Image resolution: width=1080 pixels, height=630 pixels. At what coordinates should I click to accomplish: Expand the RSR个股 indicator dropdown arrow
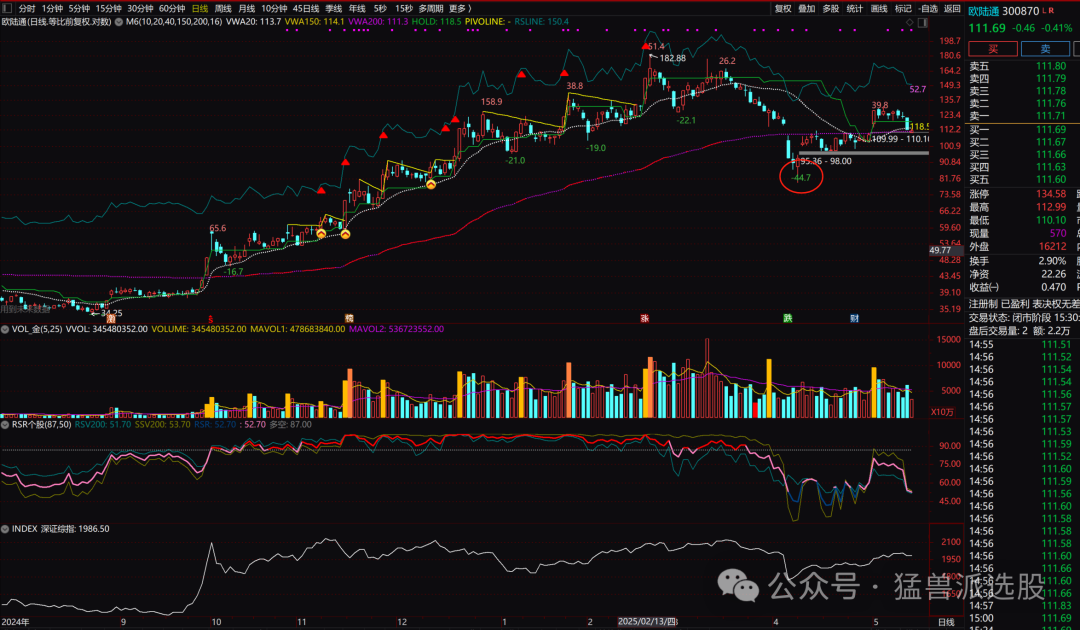point(5,425)
